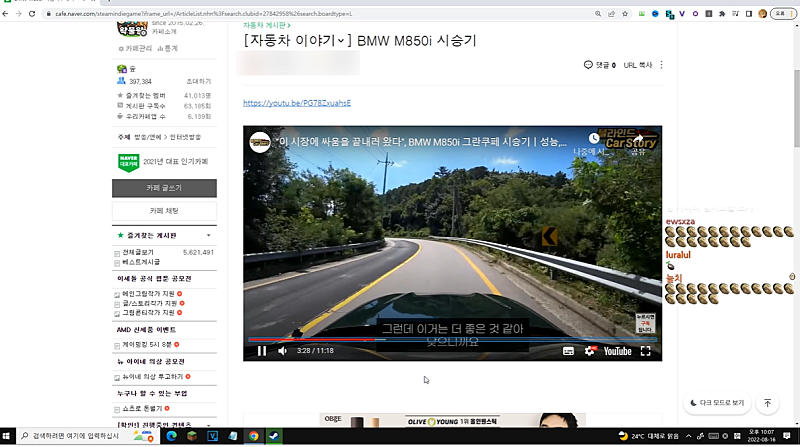The image size is (800, 447).
Task: Open 카페관리 settings link
Action: tap(135, 48)
